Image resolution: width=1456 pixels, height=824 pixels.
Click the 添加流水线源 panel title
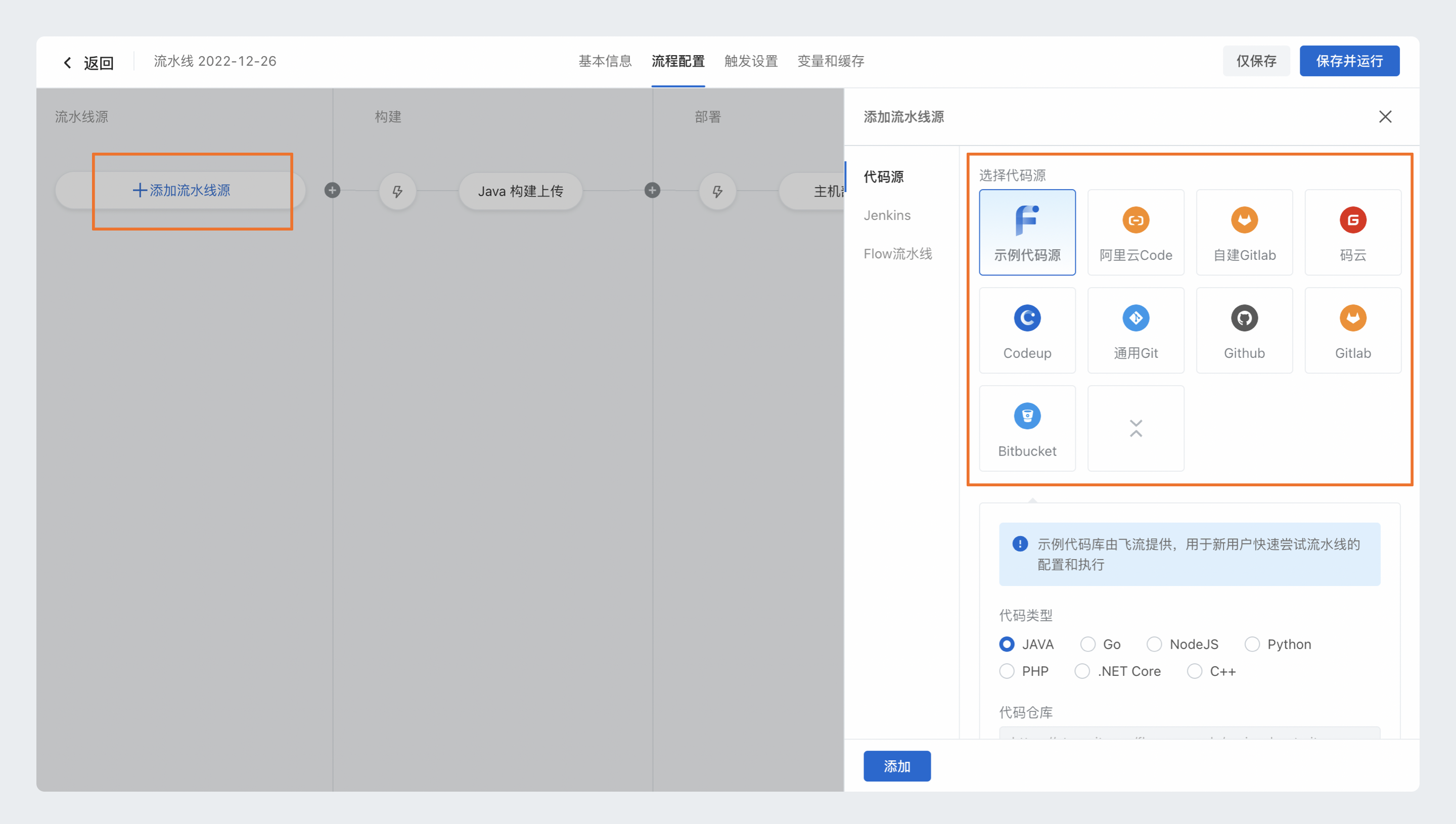pyautogui.click(x=904, y=117)
